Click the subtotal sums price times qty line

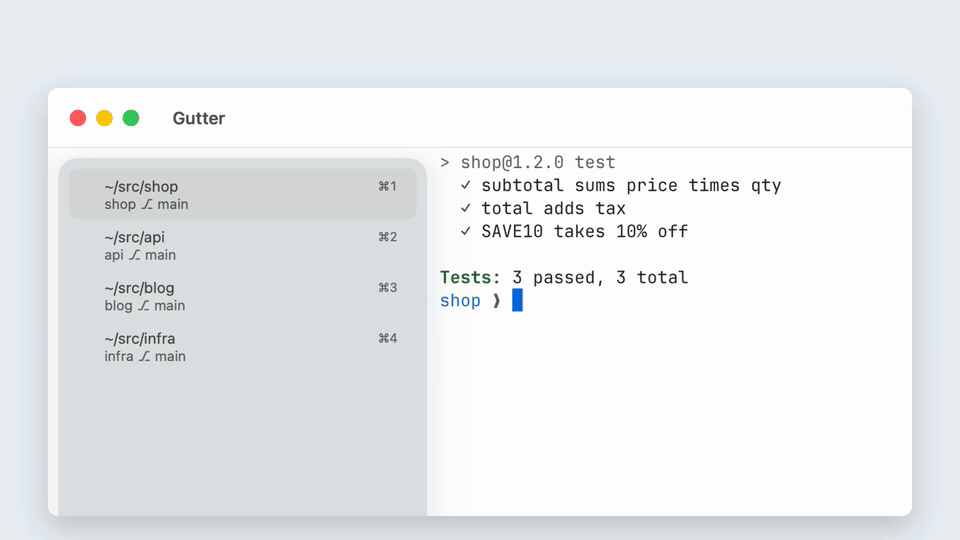631,186
